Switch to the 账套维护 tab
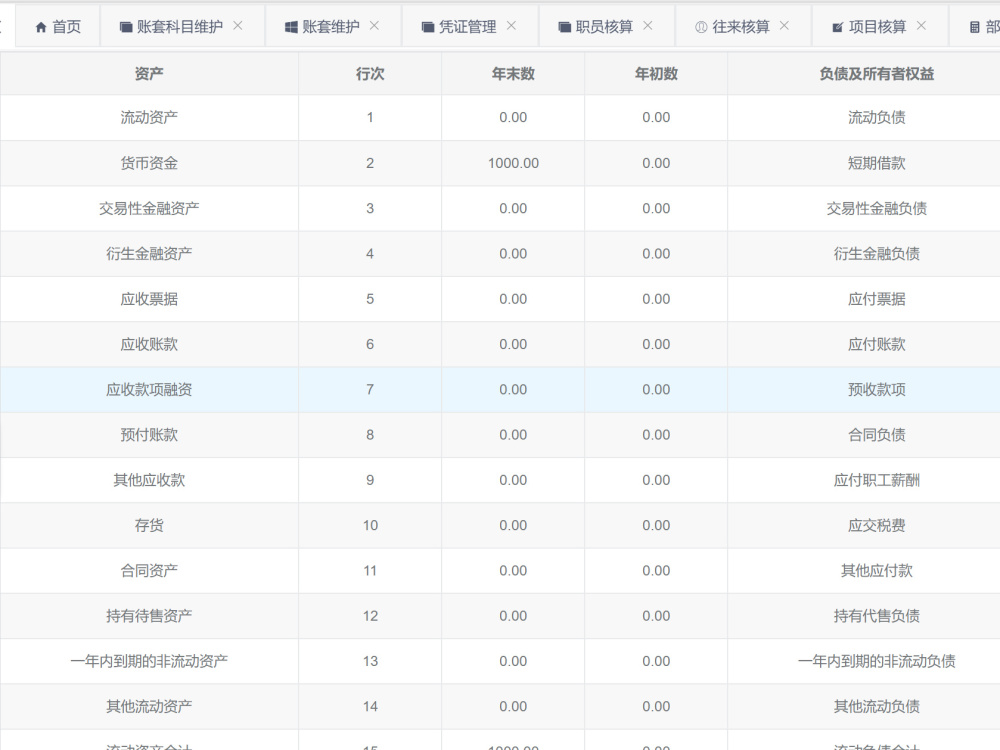The width and height of the screenshot is (1000, 750). [x=332, y=27]
